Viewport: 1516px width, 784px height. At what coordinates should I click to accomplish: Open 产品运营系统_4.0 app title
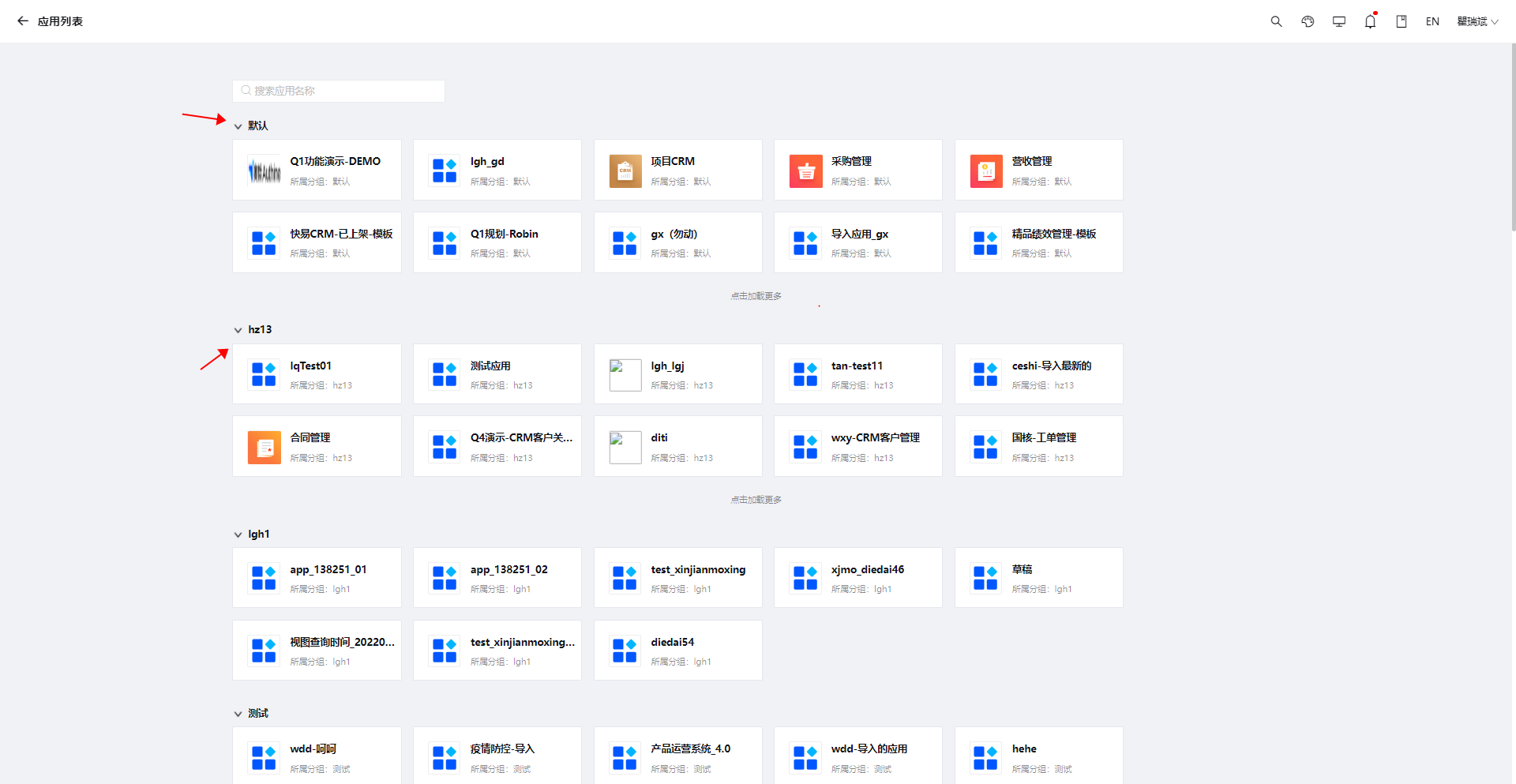pos(691,748)
